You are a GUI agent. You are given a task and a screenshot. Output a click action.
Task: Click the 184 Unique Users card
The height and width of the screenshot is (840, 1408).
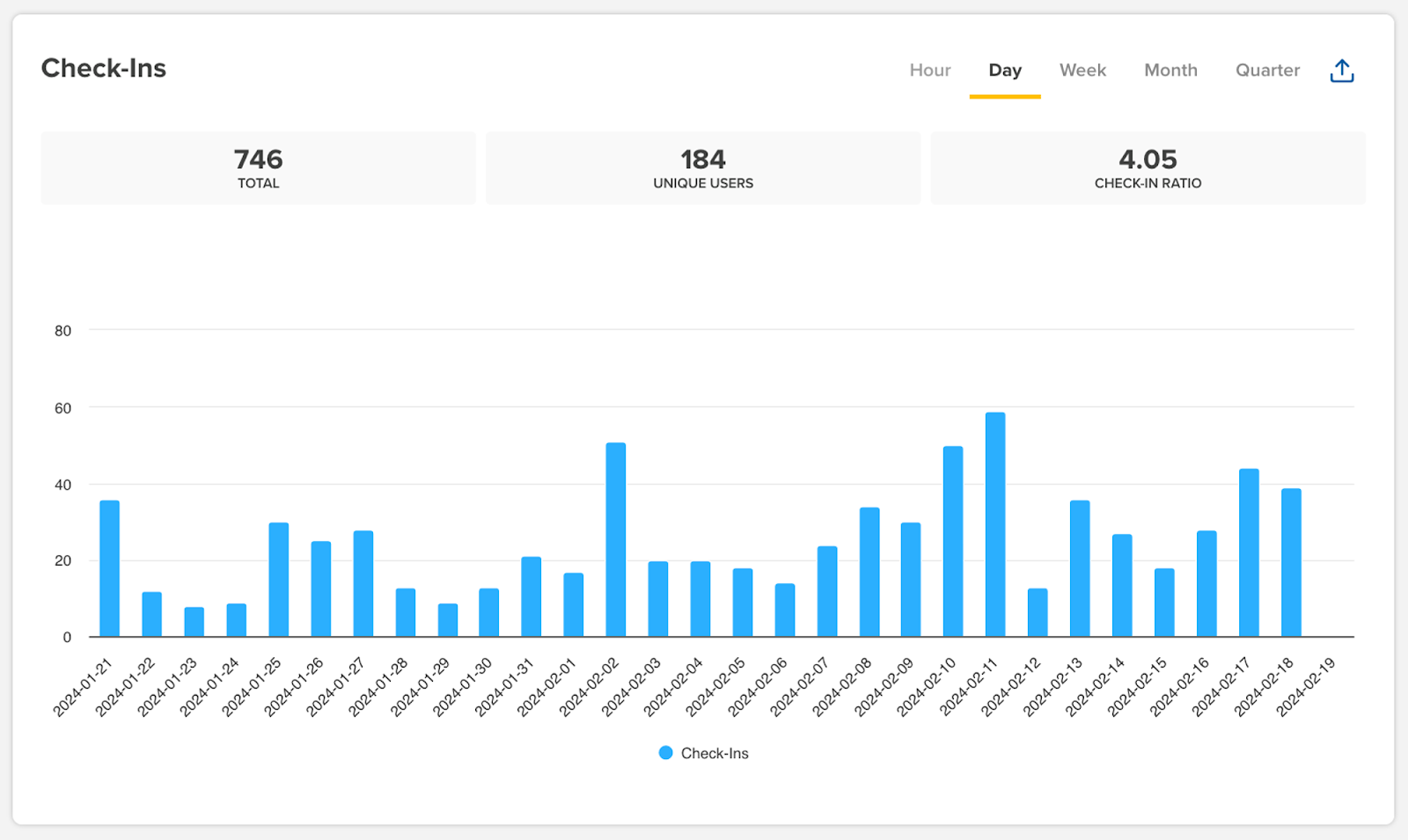[x=702, y=168]
